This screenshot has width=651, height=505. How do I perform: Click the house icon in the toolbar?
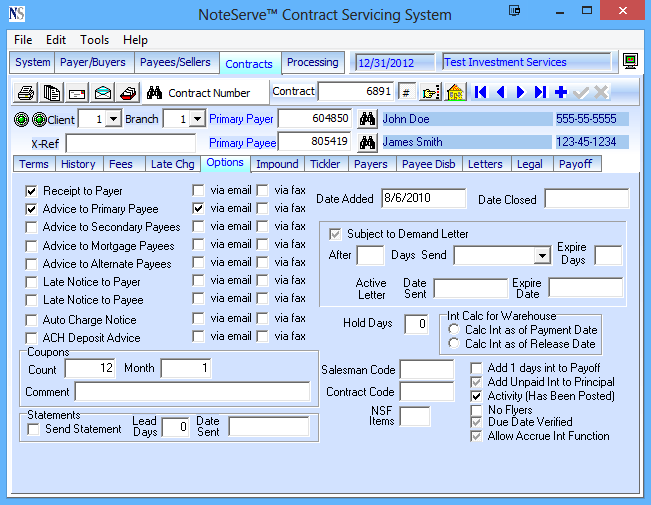[x=455, y=92]
